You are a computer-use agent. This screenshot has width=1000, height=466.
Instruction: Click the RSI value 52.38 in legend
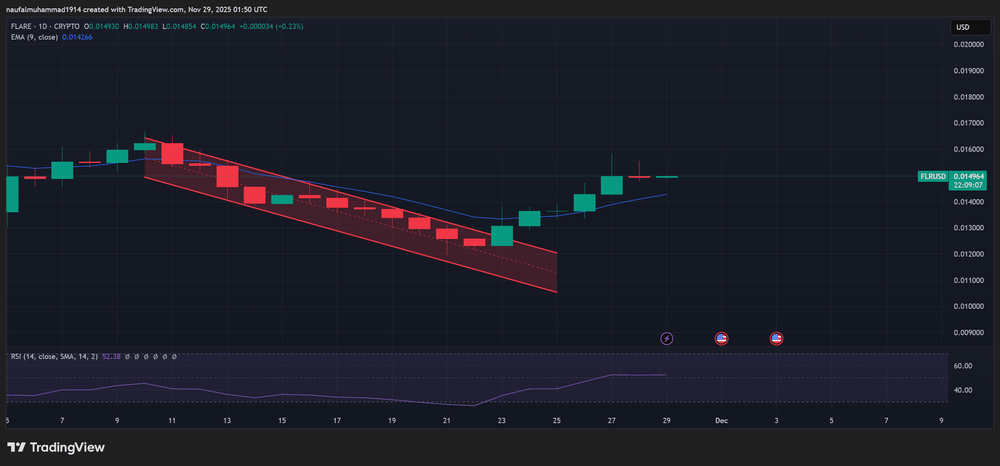112,356
